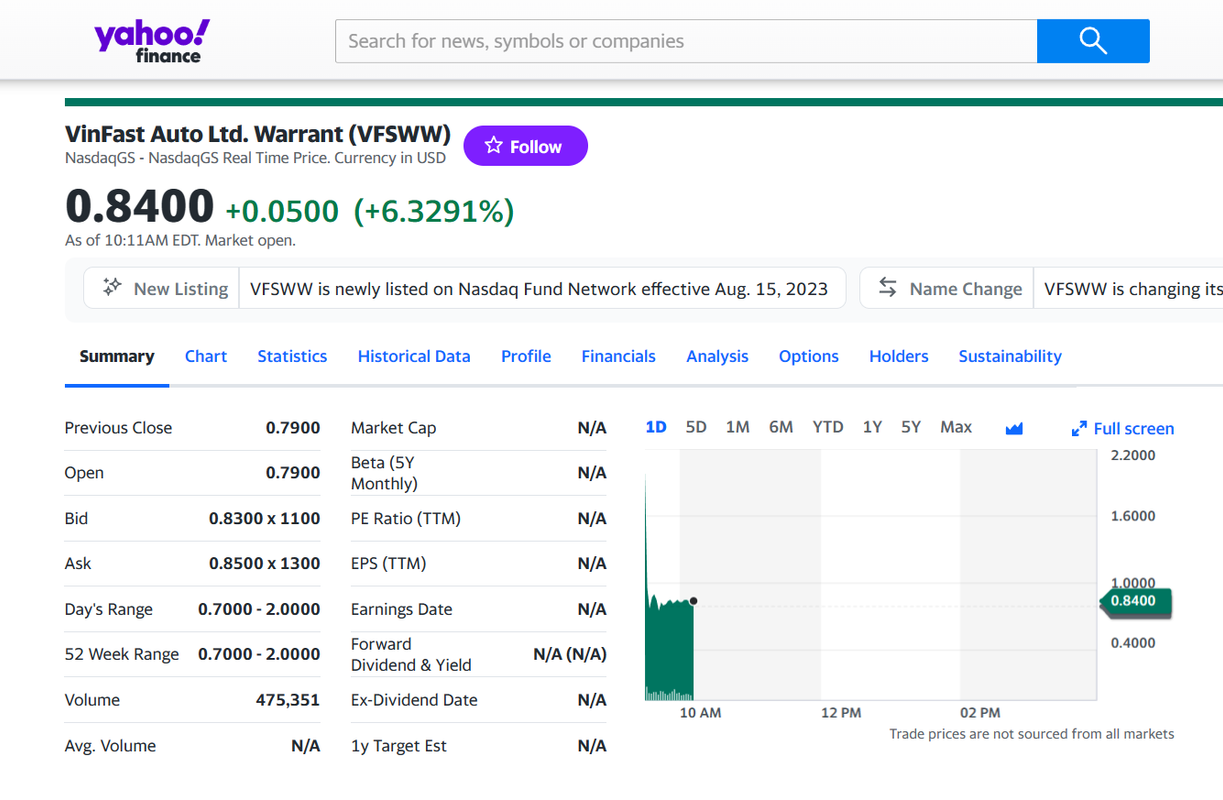Click the area chart type icon

click(1014, 428)
